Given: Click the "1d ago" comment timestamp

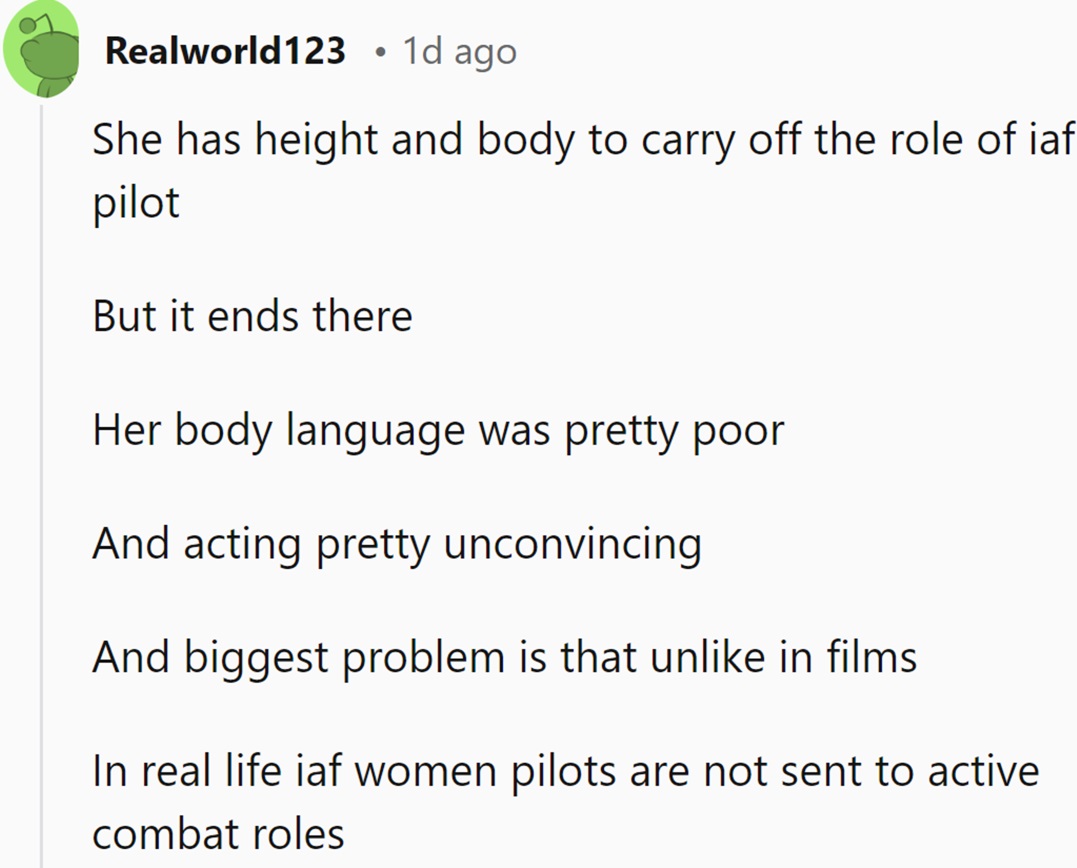Looking at the screenshot, I should click(460, 51).
